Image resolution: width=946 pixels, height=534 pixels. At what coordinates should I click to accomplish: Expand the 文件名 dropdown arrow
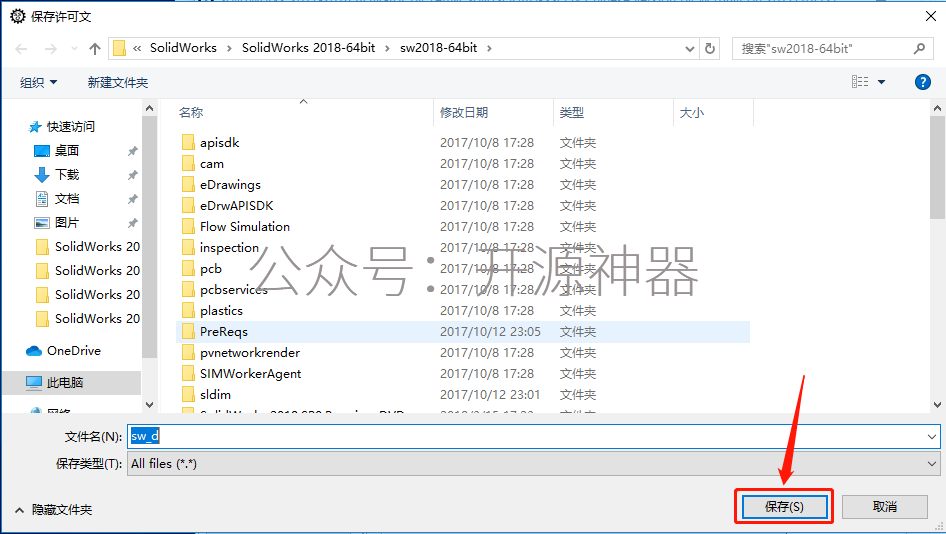932,436
